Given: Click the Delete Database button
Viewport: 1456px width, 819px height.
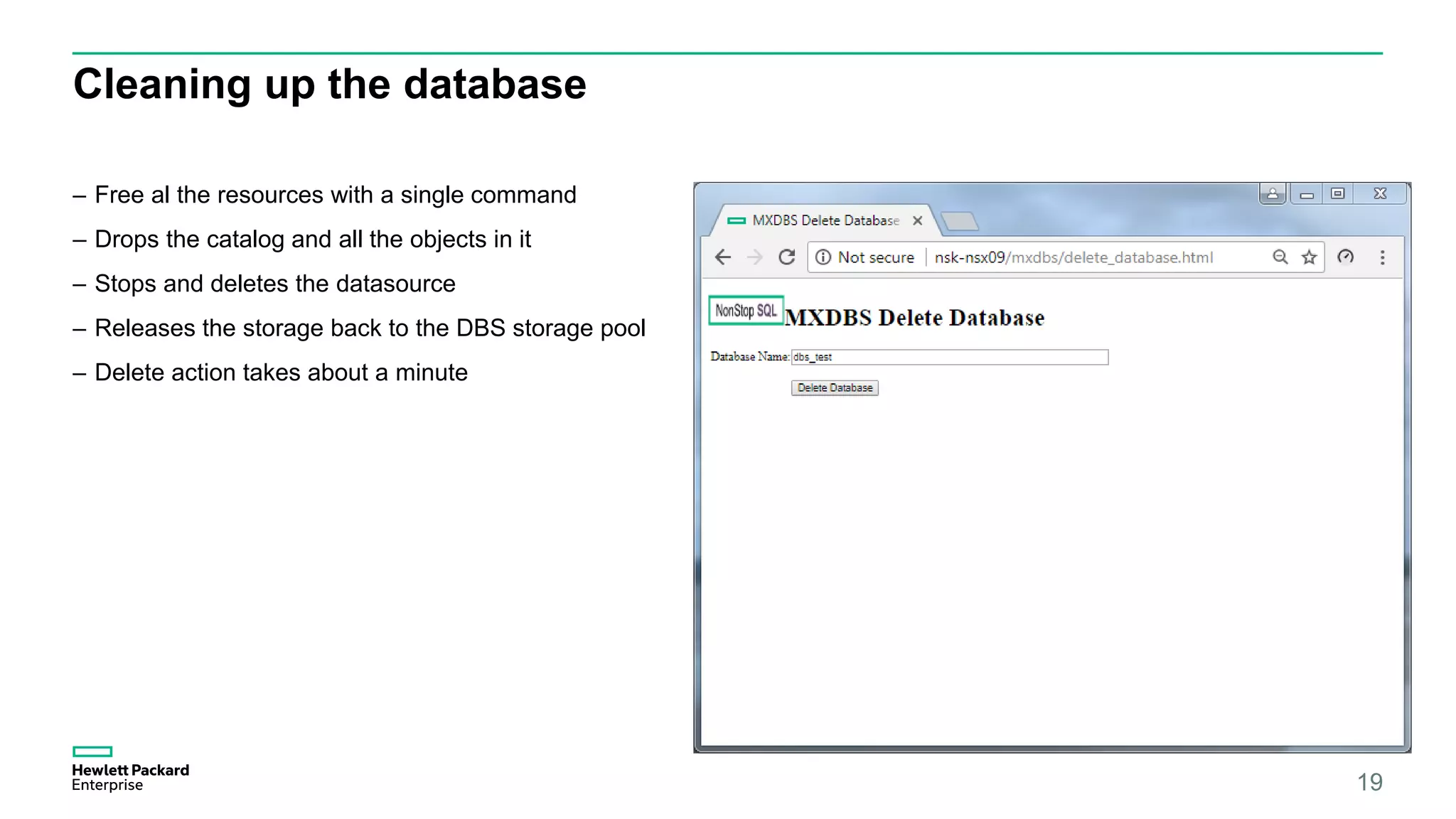Looking at the screenshot, I should pos(835,387).
